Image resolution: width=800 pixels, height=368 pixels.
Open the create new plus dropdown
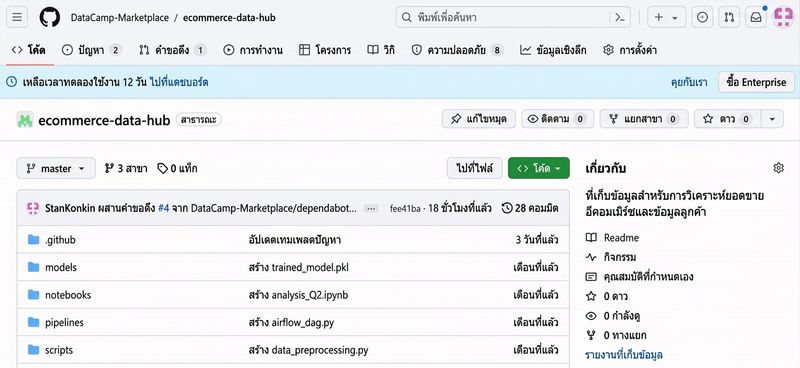pos(666,17)
